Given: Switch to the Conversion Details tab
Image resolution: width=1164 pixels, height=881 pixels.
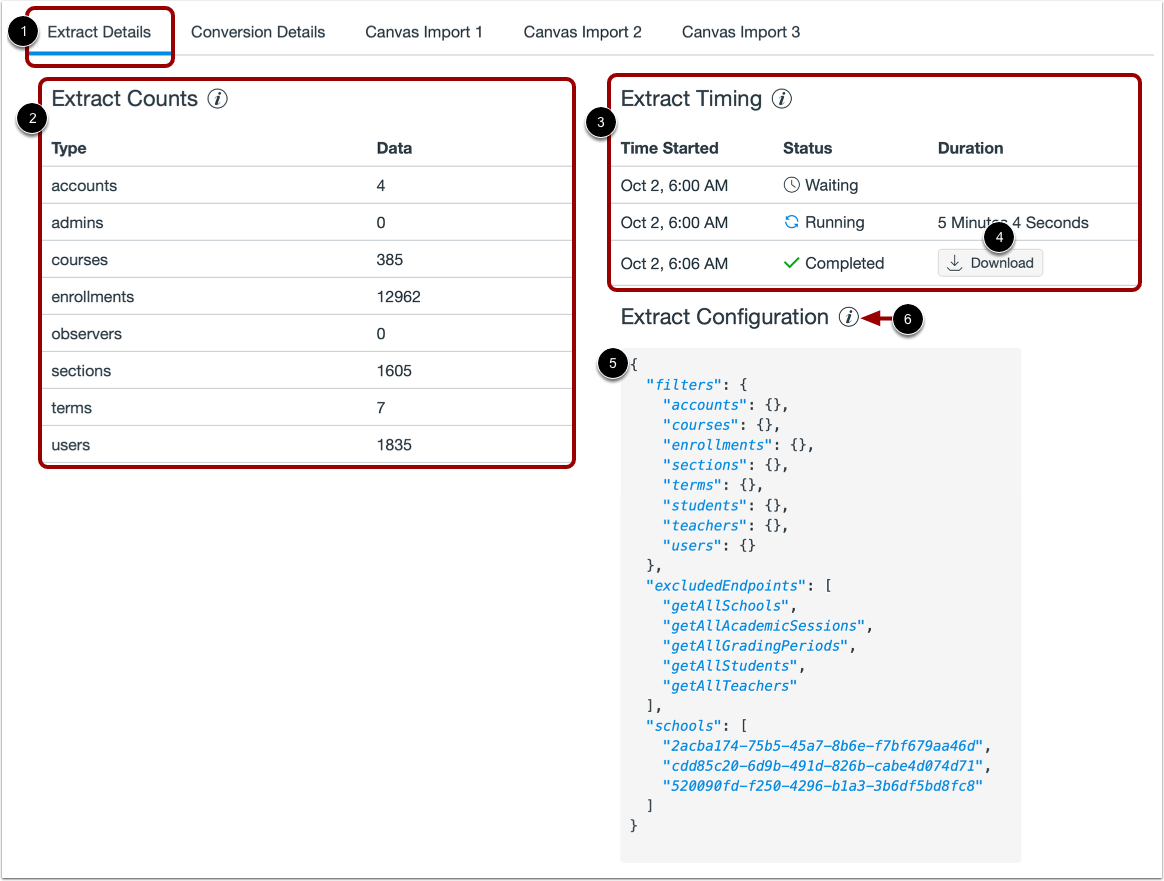Looking at the screenshot, I should (258, 32).
